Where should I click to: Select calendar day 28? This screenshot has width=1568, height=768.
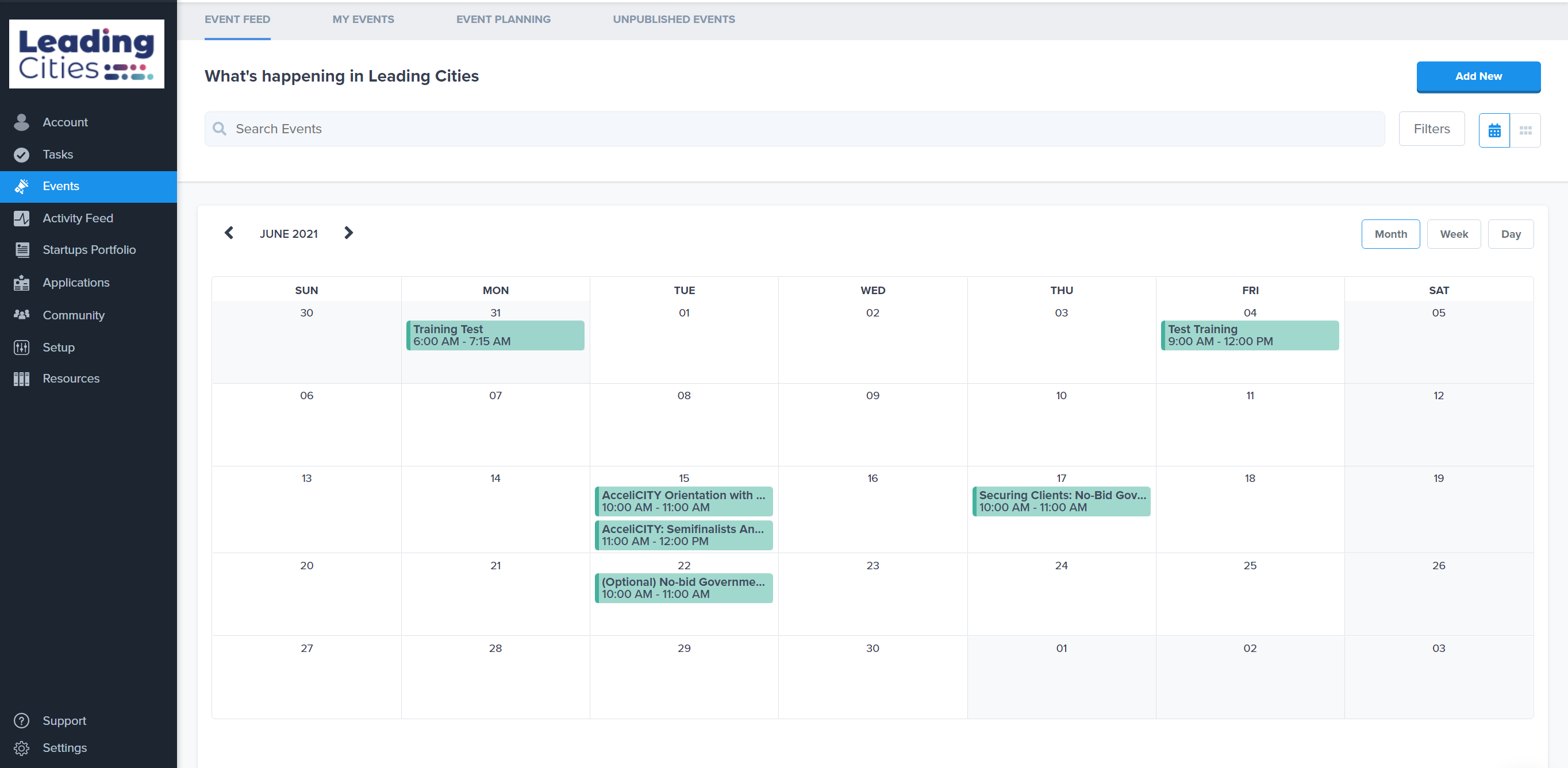(x=495, y=648)
